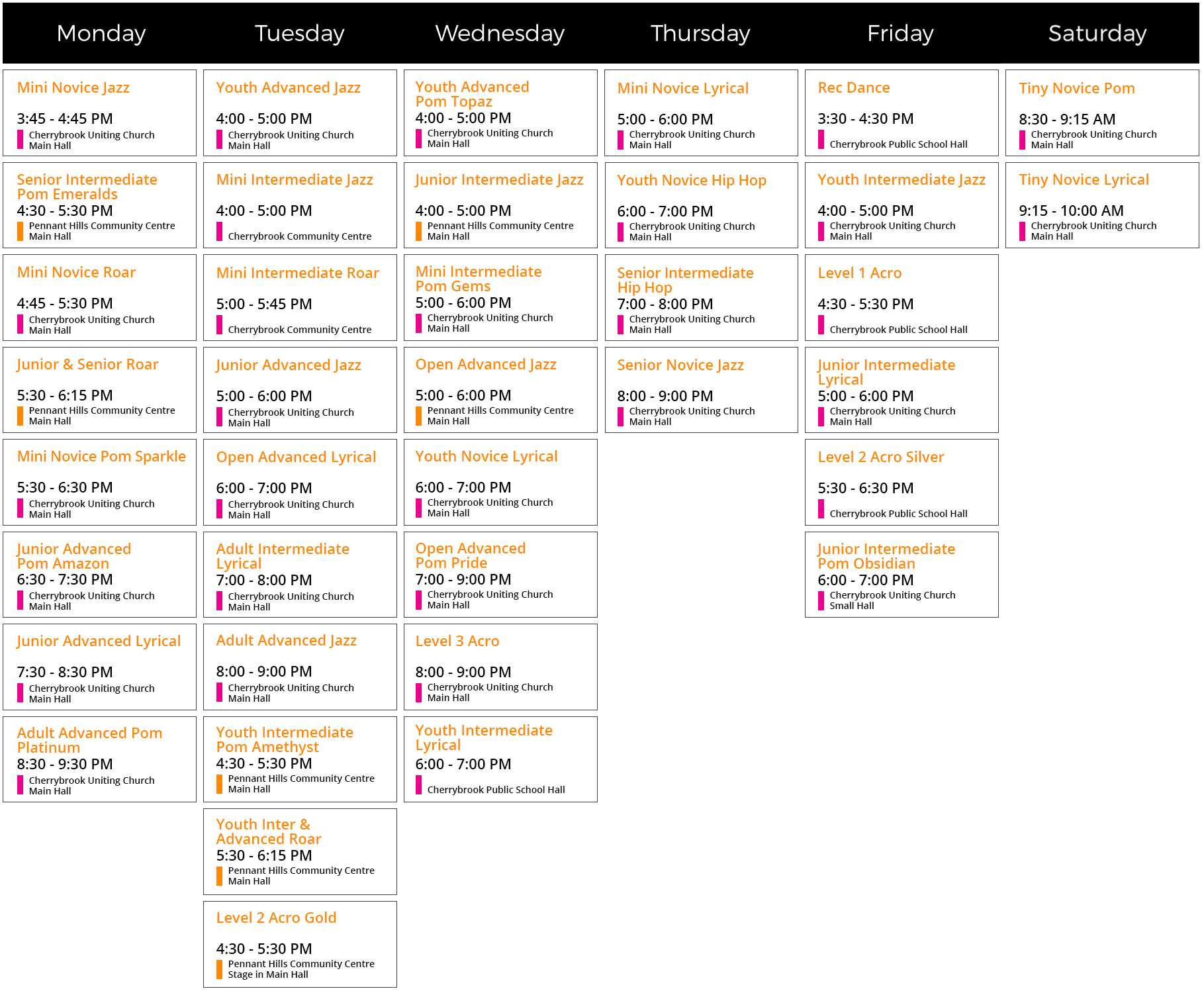1204x995 pixels.
Task: Click Adult Advanced Pom Platinum title
Action: (x=89, y=740)
